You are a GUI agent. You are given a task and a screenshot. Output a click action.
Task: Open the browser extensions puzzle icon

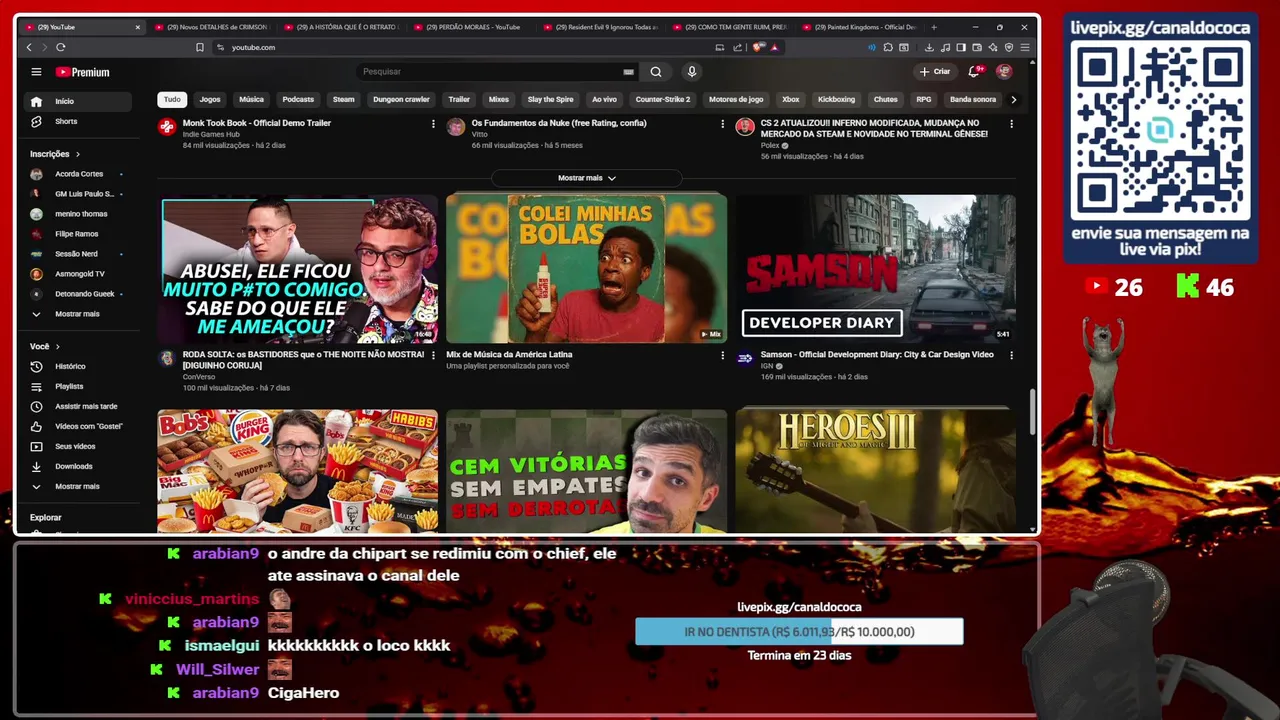tap(888, 47)
